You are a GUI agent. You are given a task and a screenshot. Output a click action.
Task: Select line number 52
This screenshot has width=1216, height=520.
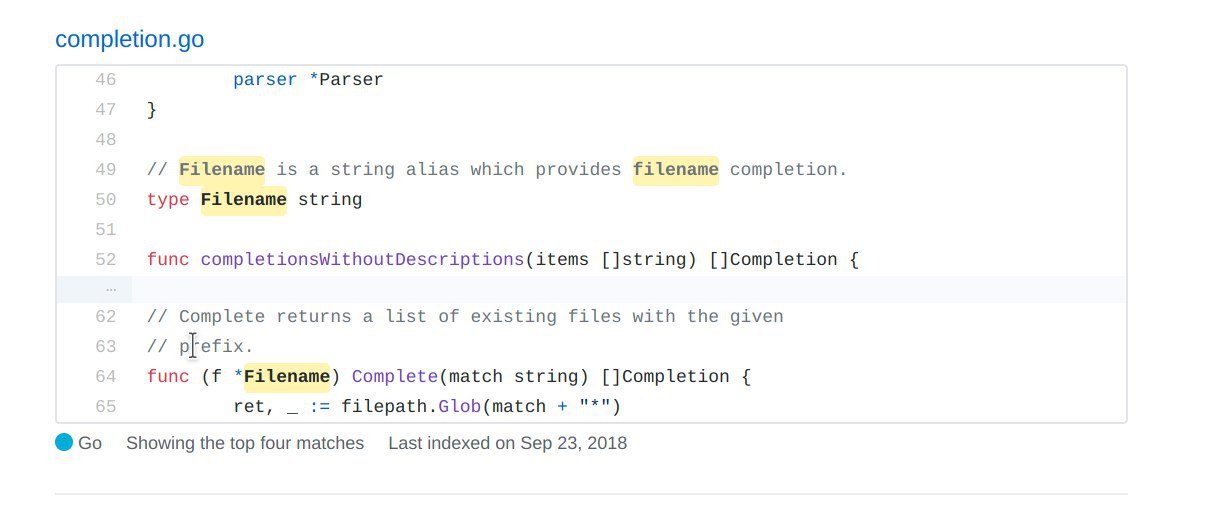105,259
